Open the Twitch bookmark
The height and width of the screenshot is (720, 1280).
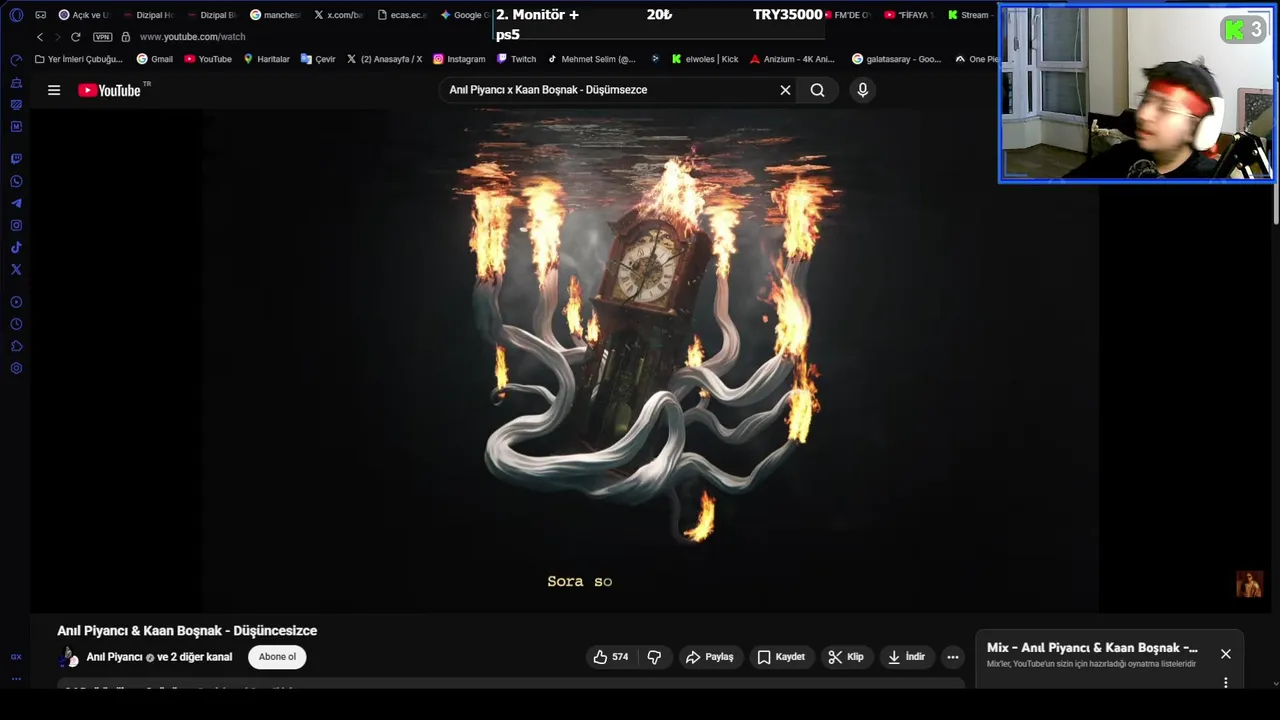tap(517, 59)
